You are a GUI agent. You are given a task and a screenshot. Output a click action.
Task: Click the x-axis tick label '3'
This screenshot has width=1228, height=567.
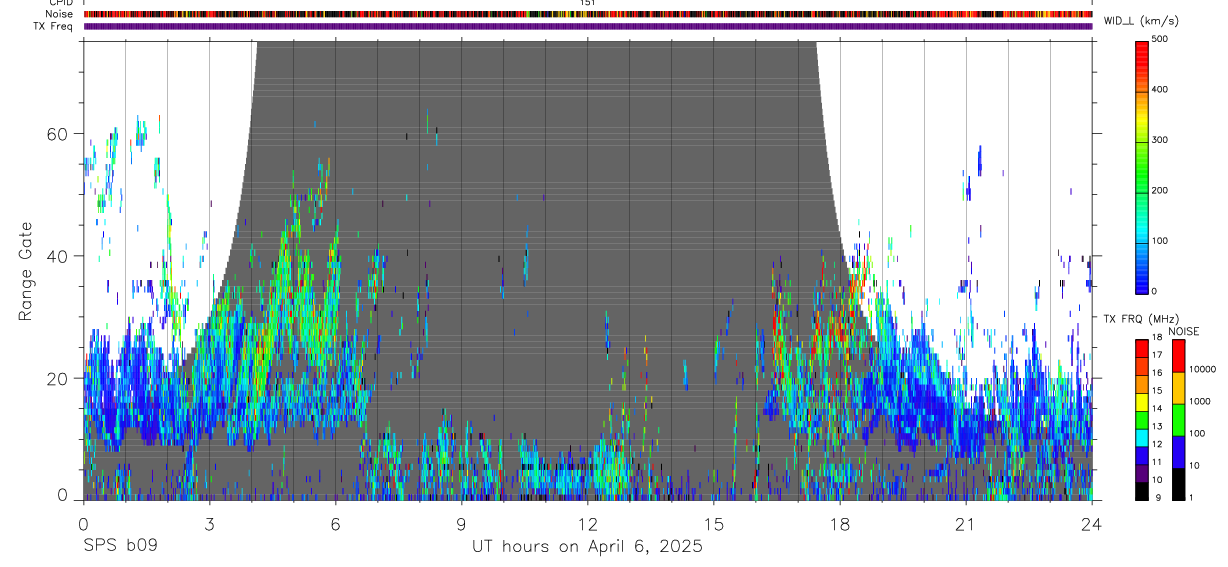(209, 524)
